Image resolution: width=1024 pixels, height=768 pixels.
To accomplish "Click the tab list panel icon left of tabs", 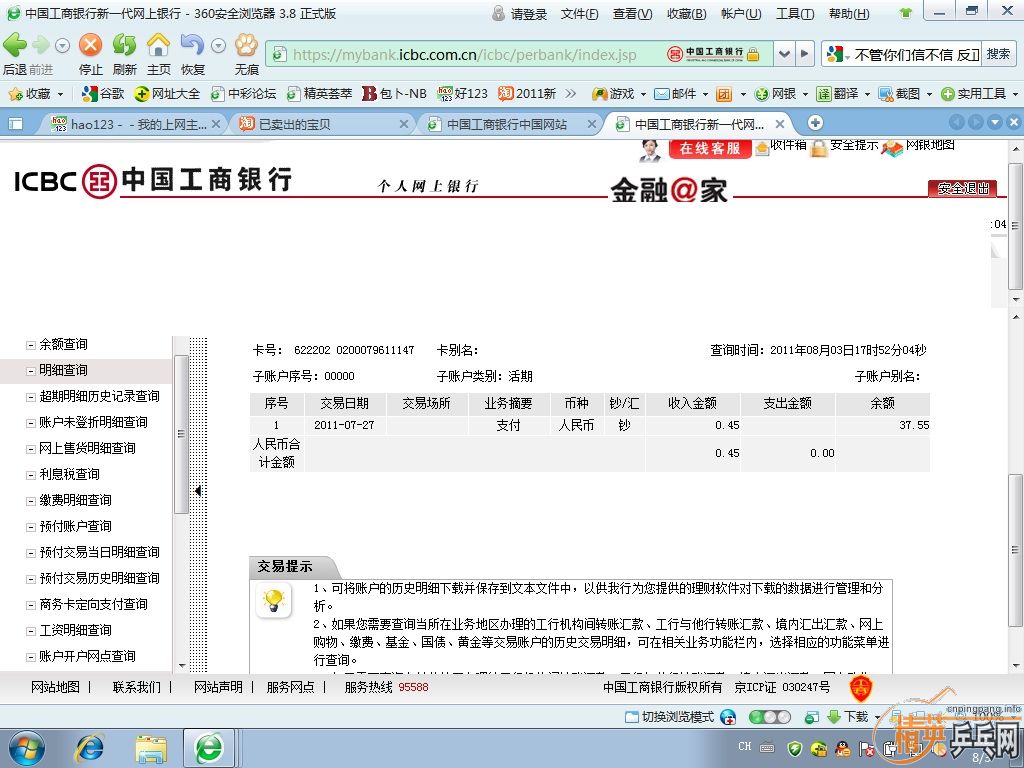I will (x=16, y=123).
